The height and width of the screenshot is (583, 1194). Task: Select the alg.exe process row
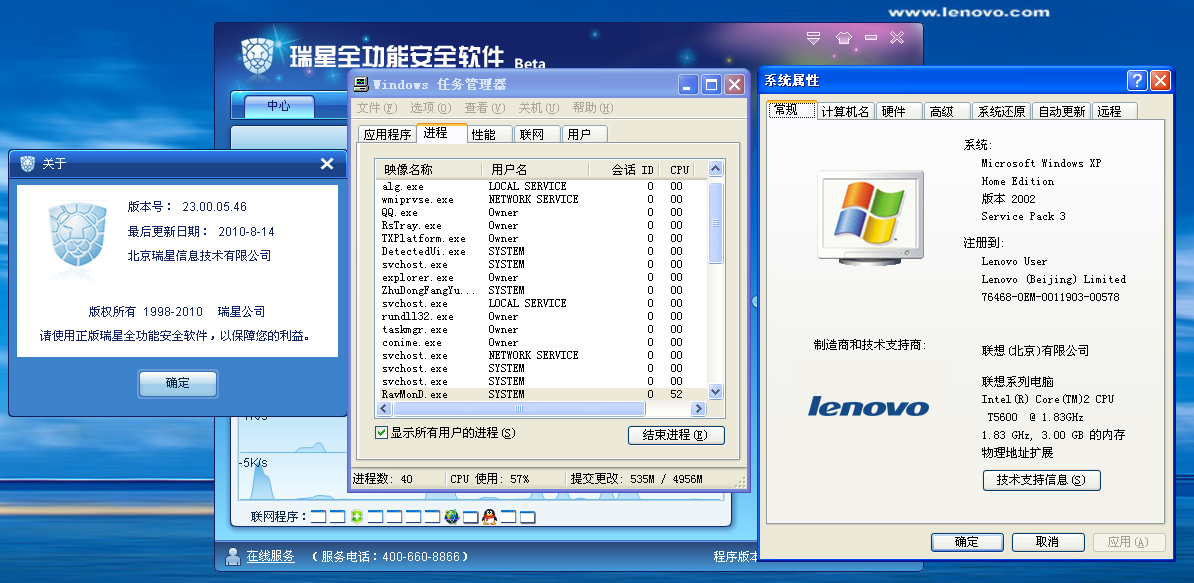pyautogui.click(x=542, y=186)
